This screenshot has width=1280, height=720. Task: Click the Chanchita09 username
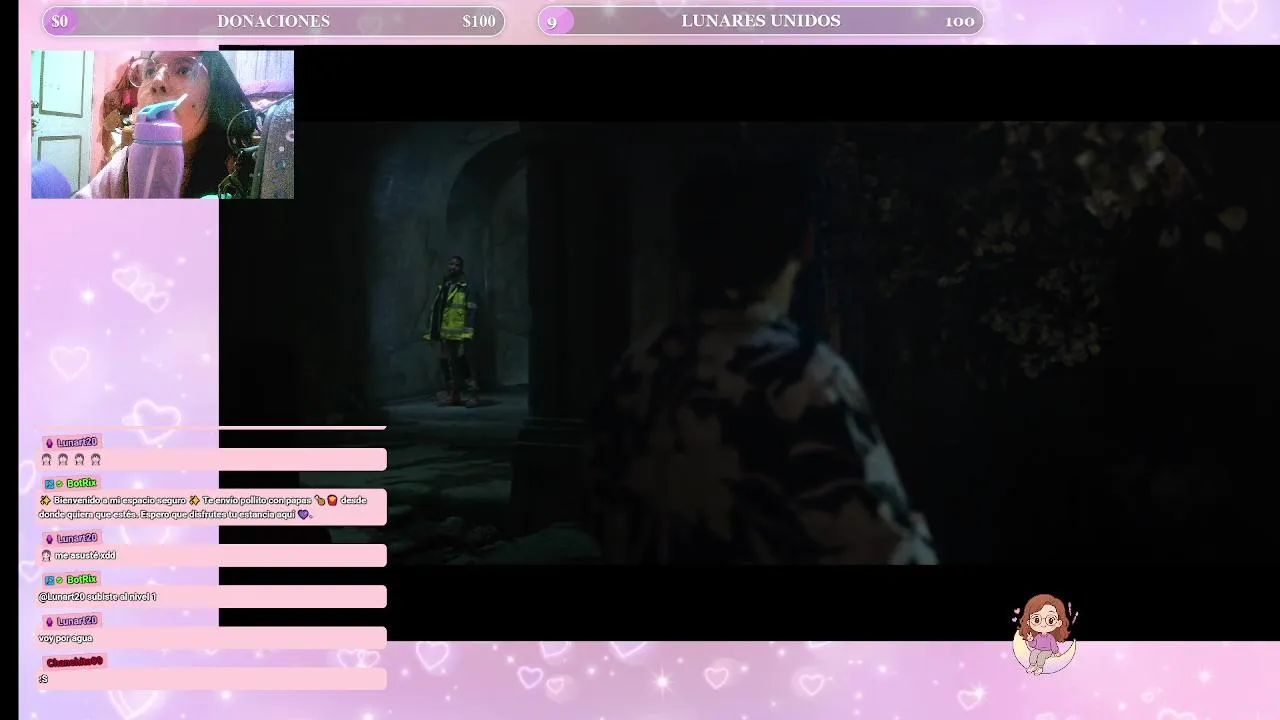[x=75, y=662]
